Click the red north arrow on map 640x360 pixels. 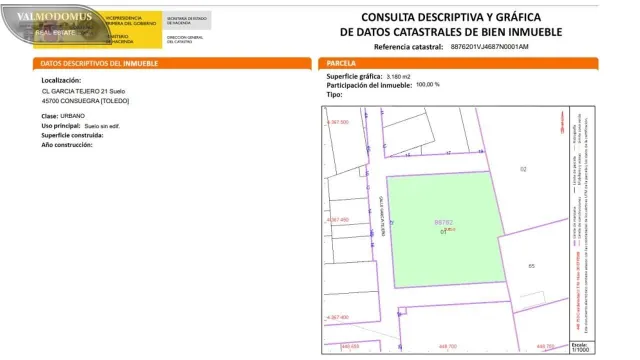562,122
